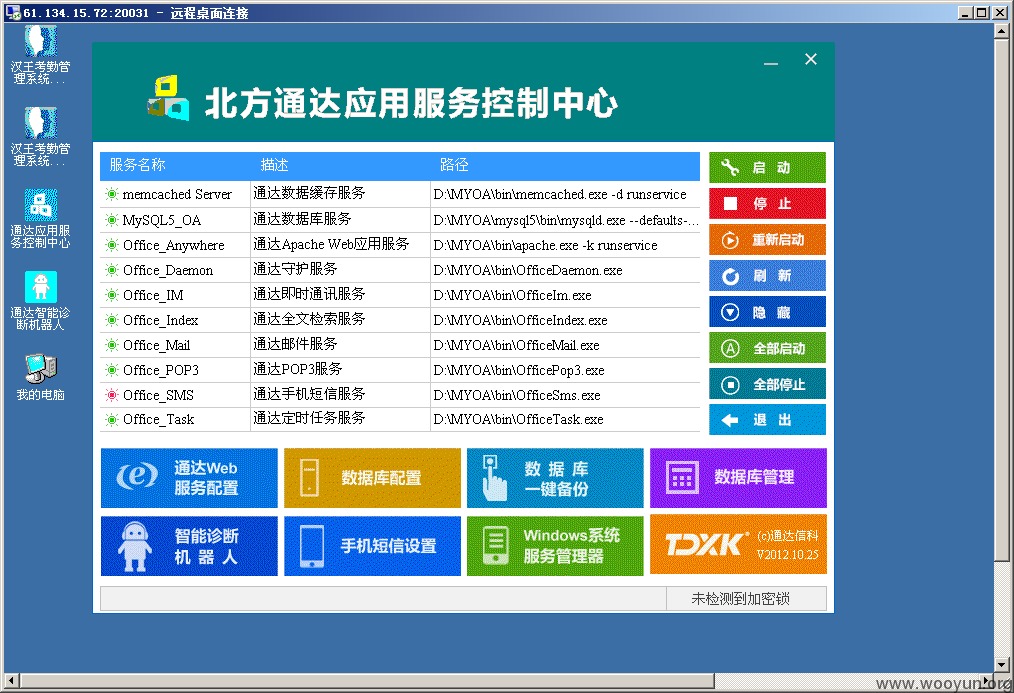The height and width of the screenshot is (693, 1014).
Task: Open 手机短信设置 tile
Action: 372,546
